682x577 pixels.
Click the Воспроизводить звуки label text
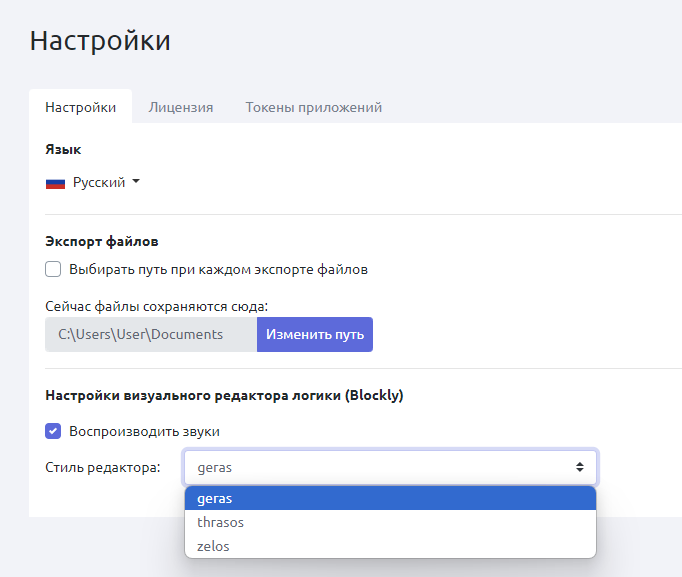pyautogui.click(x=144, y=431)
